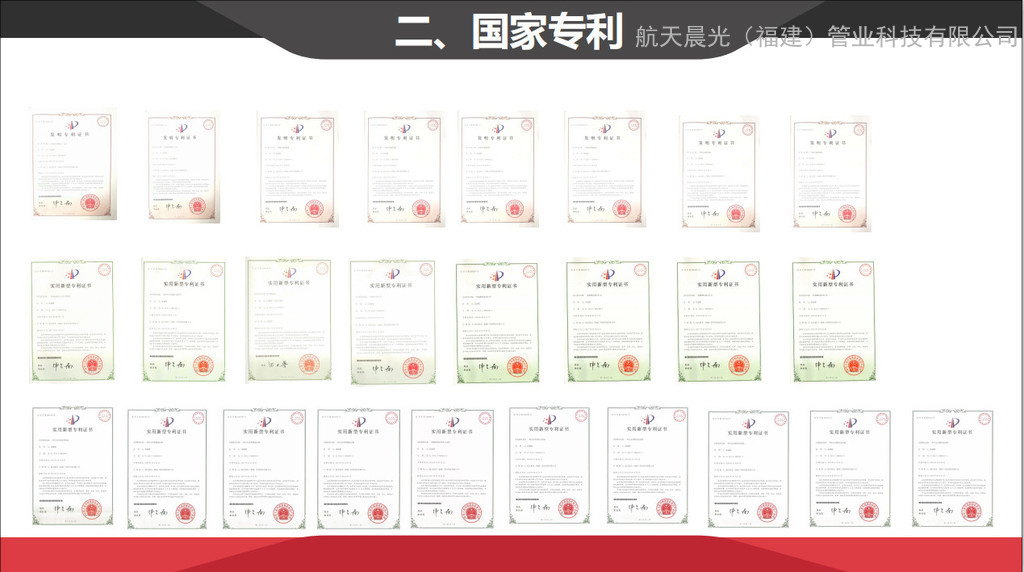The height and width of the screenshot is (572, 1024).
Task: Open the third certificate in the bottom row
Action: pos(264,468)
